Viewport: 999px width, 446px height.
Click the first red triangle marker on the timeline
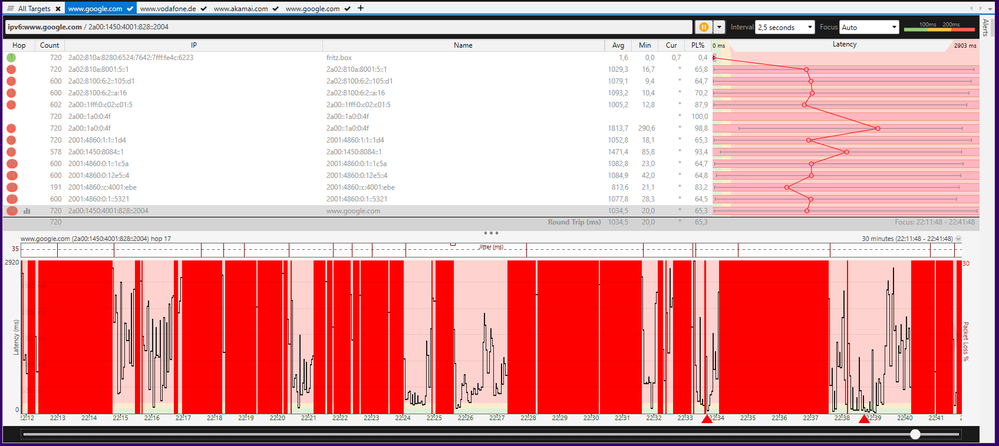coord(707,420)
